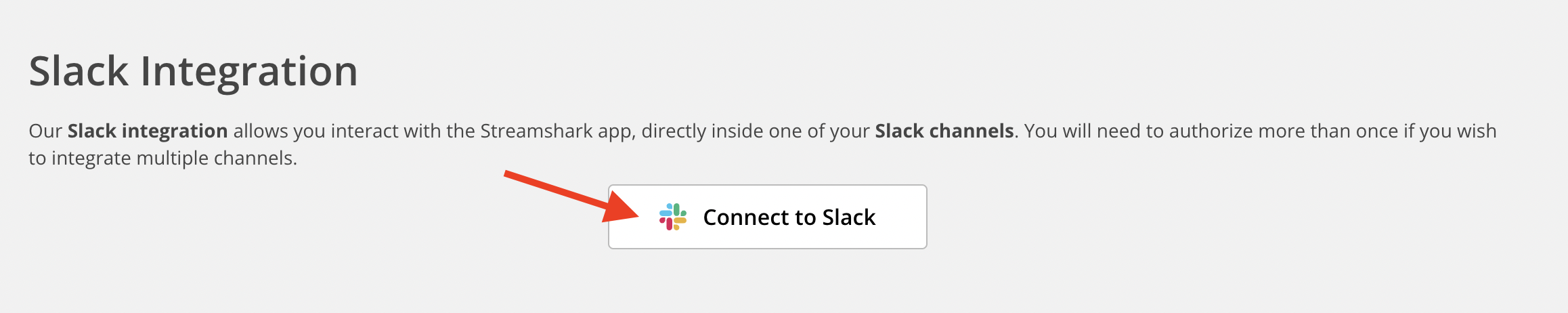Screen dimensions: 1568x313
Task: Click the 'Connect to Slack' label text
Action: click(789, 217)
